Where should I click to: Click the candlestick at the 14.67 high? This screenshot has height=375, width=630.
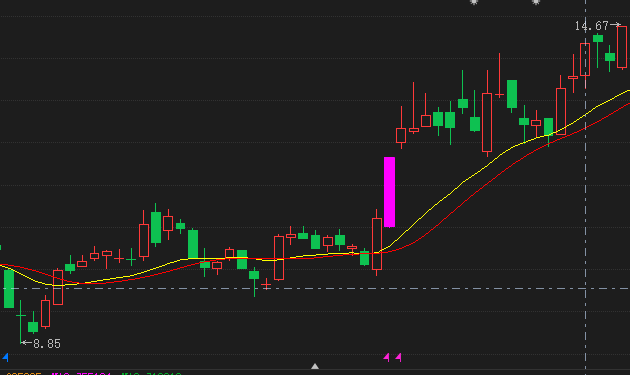(x=622, y=47)
